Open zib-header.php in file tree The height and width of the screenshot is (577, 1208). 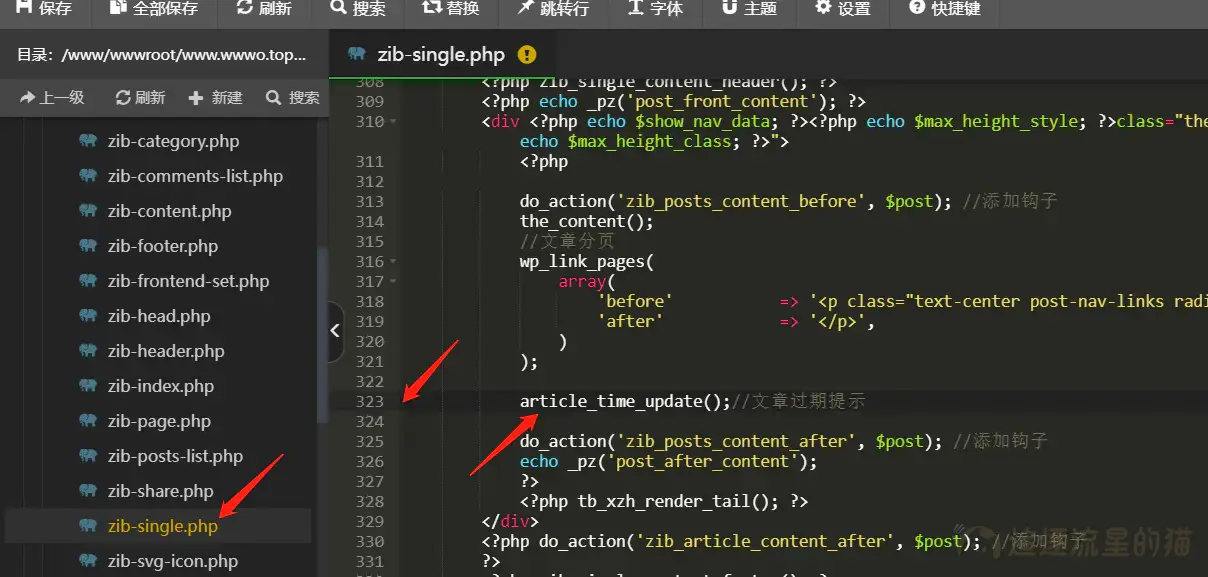click(x=165, y=351)
